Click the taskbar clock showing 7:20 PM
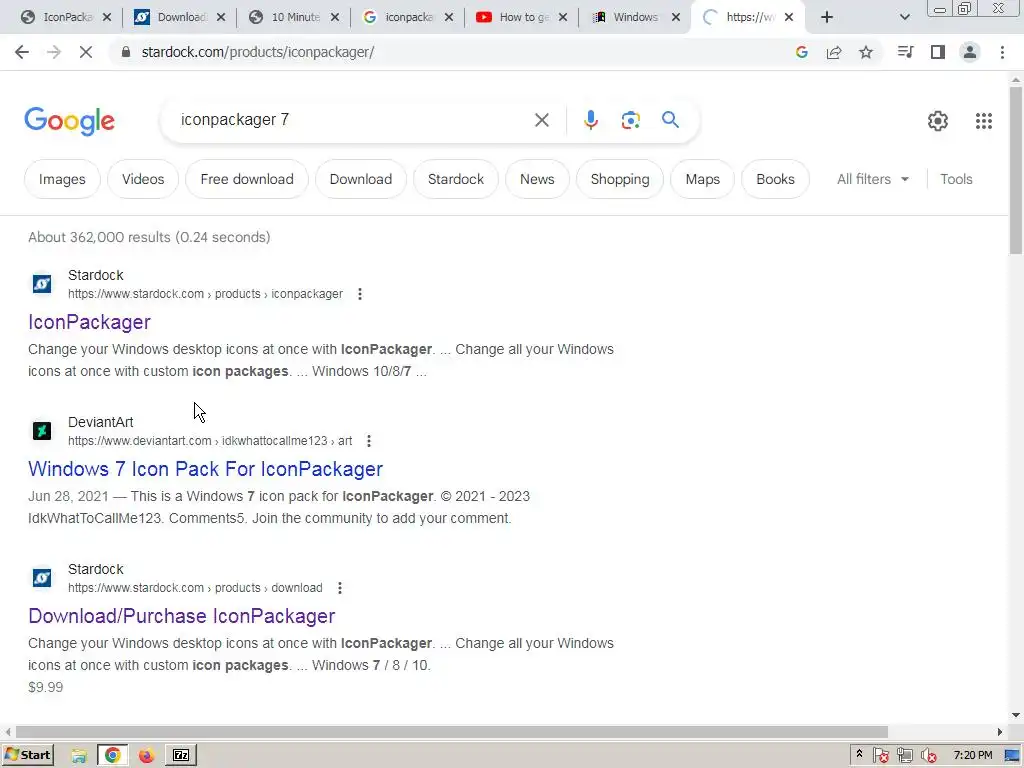 (972, 755)
